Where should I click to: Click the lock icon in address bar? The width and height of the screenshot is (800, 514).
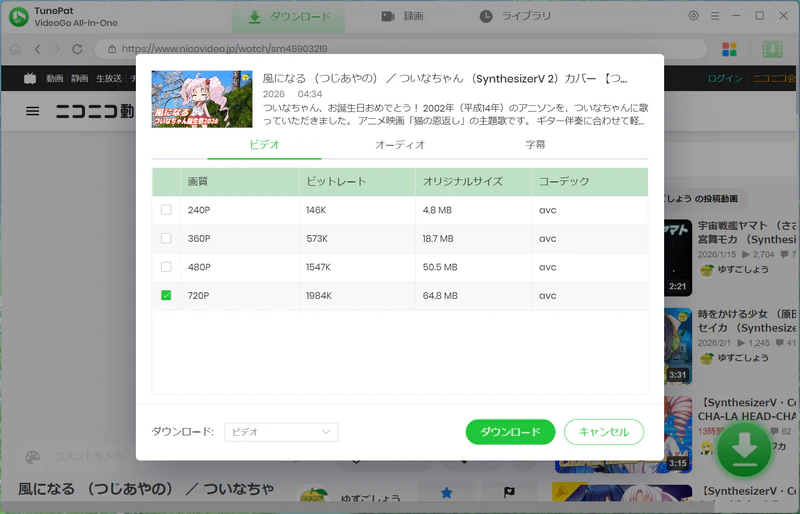pyautogui.click(x=112, y=49)
